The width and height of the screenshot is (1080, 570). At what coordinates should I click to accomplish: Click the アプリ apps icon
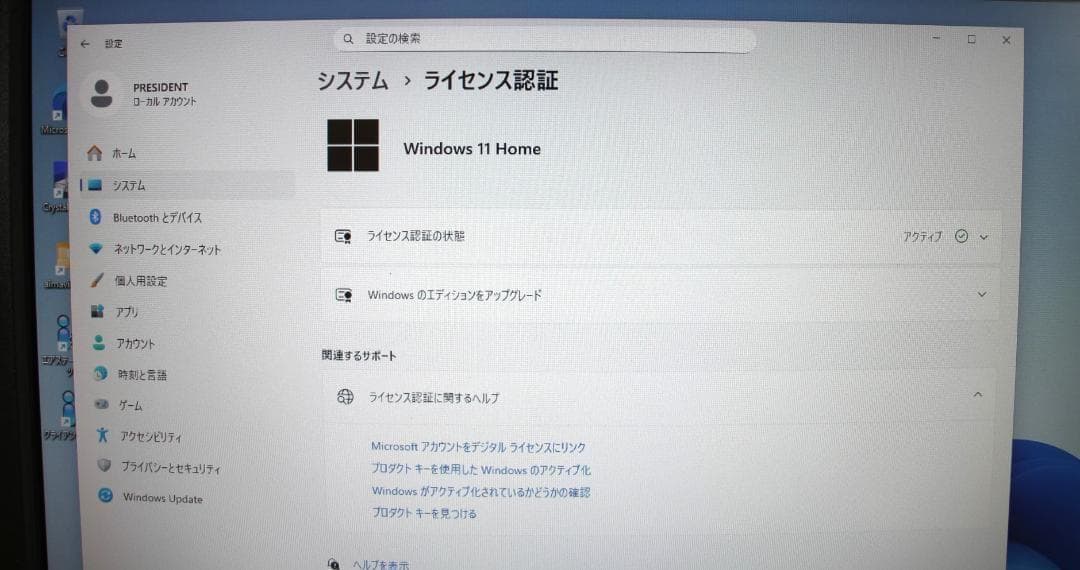[x=98, y=311]
